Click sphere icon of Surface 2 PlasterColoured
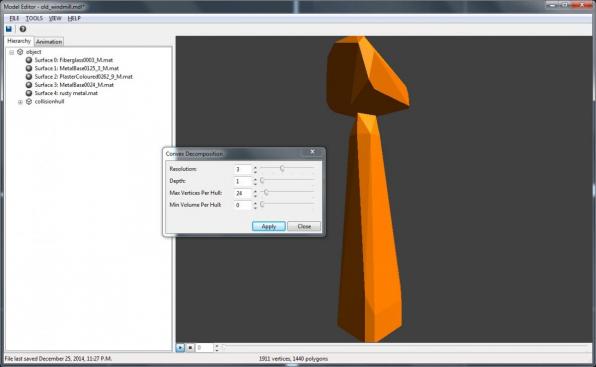The width and height of the screenshot is (596, 367). point(29,77)
